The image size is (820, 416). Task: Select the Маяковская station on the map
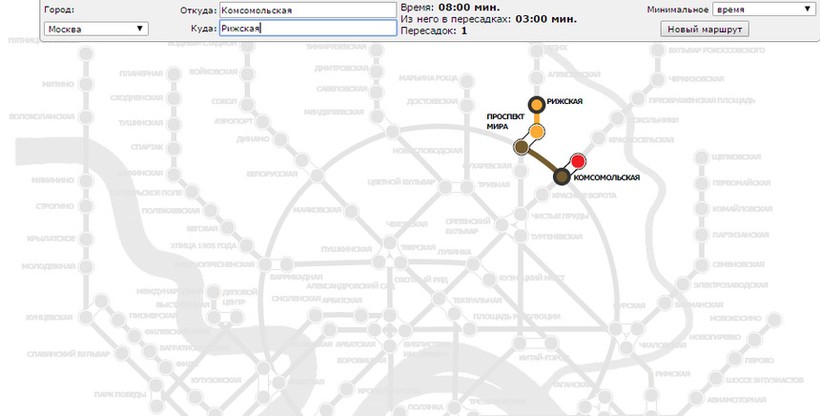point(352,209)
